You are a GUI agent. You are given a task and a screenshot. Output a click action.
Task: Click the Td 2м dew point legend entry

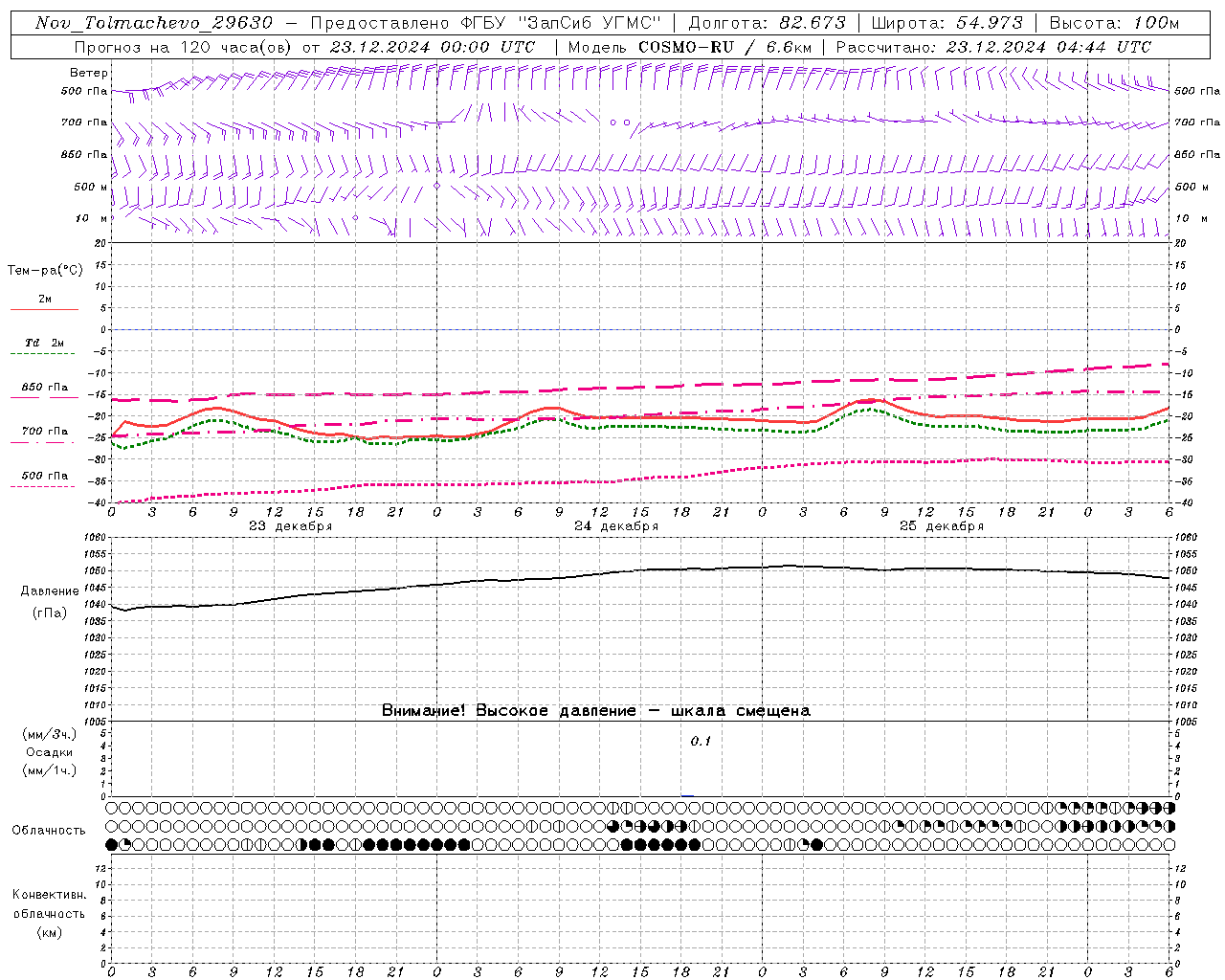pos(44,343)
